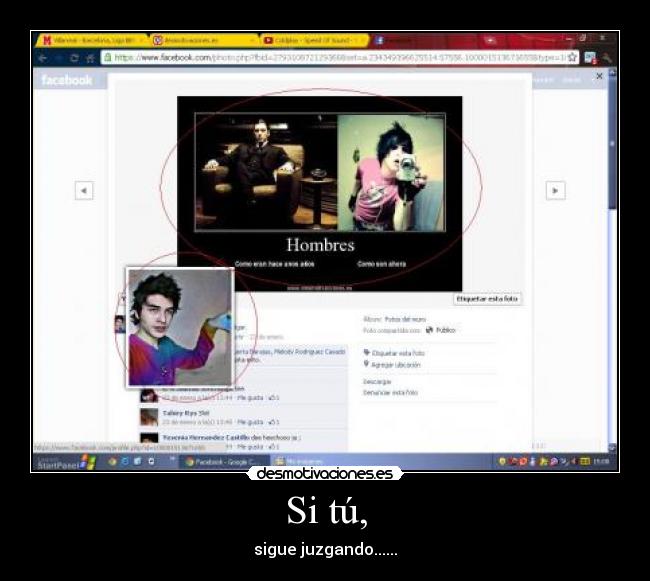The image size is (650, 581).
Task: Switch to the Marca Villarreal-Barcelona tab
Action: coord(93,40)
